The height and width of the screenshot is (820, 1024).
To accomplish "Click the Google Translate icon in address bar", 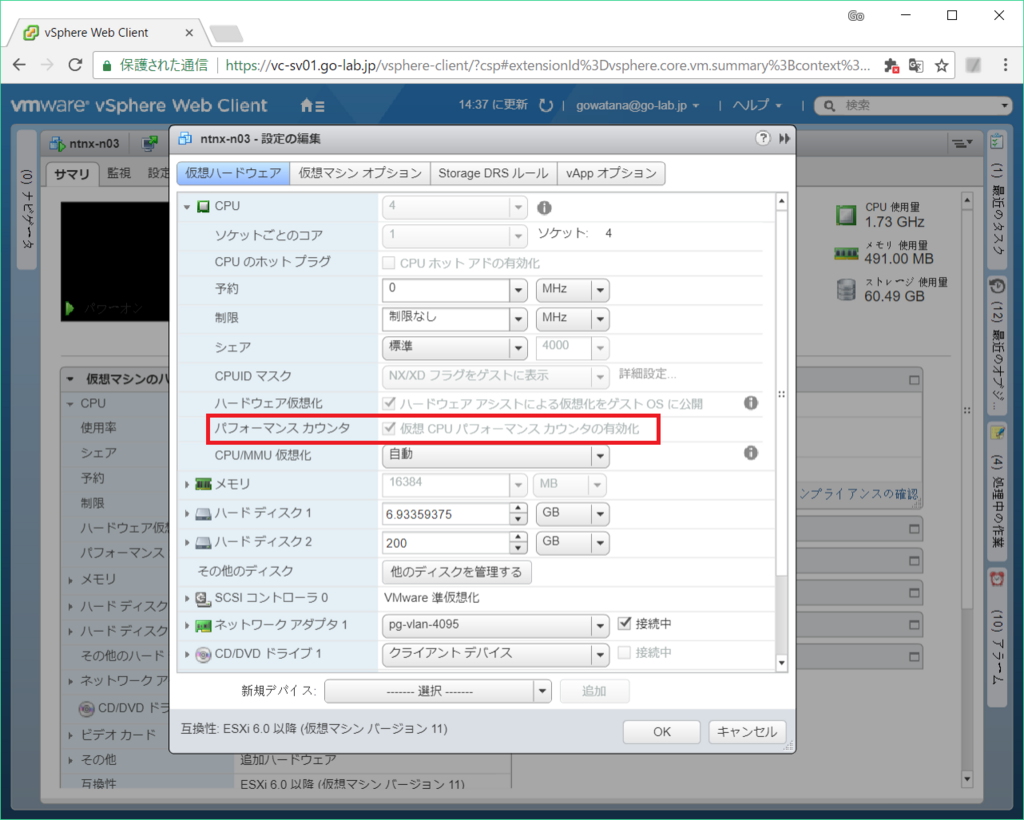I will [x=916, y=64].
